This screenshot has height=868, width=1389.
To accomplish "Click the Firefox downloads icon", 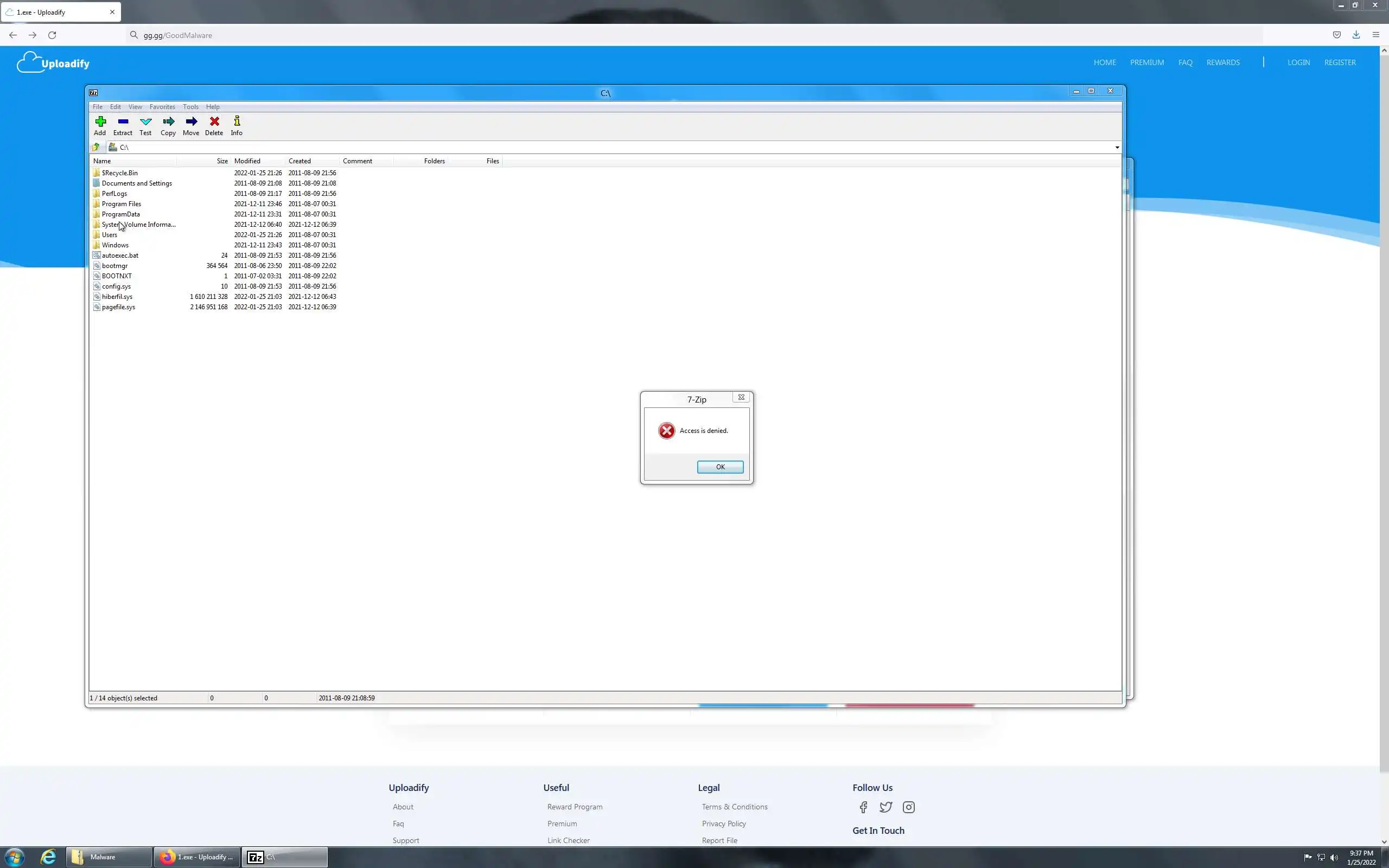I will [x=1356, y=35].
